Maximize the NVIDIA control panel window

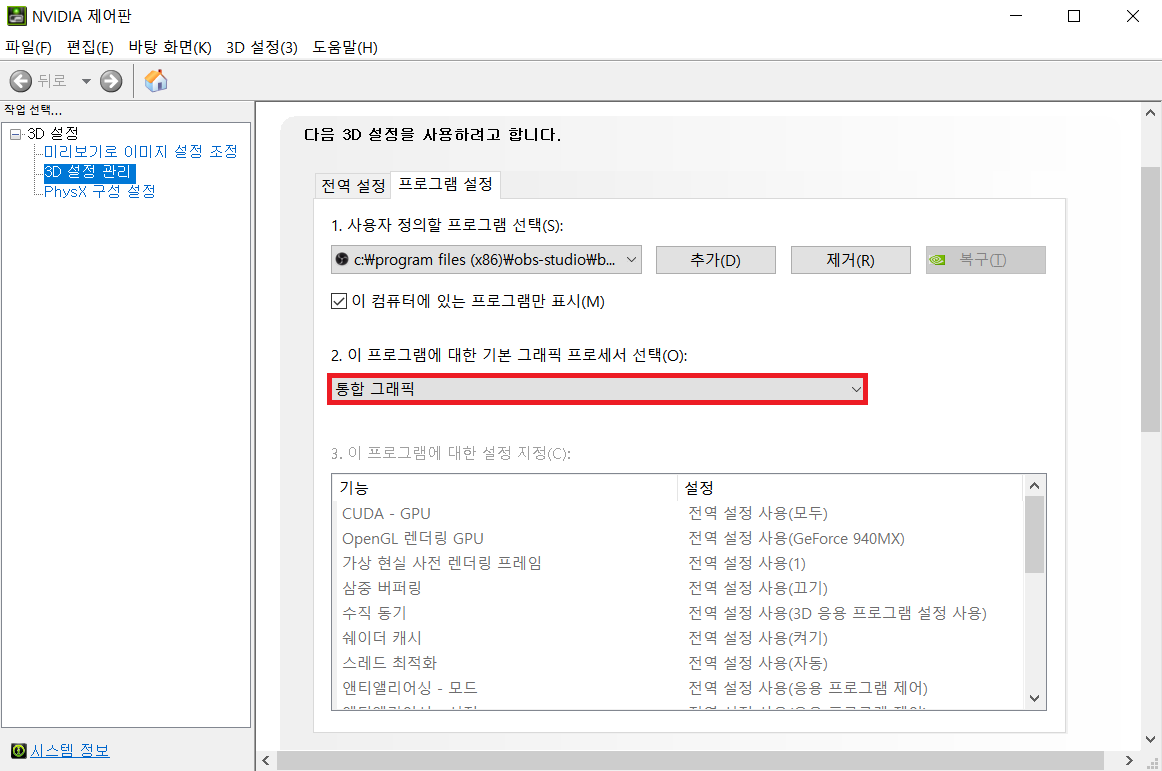coord(1074,16)
